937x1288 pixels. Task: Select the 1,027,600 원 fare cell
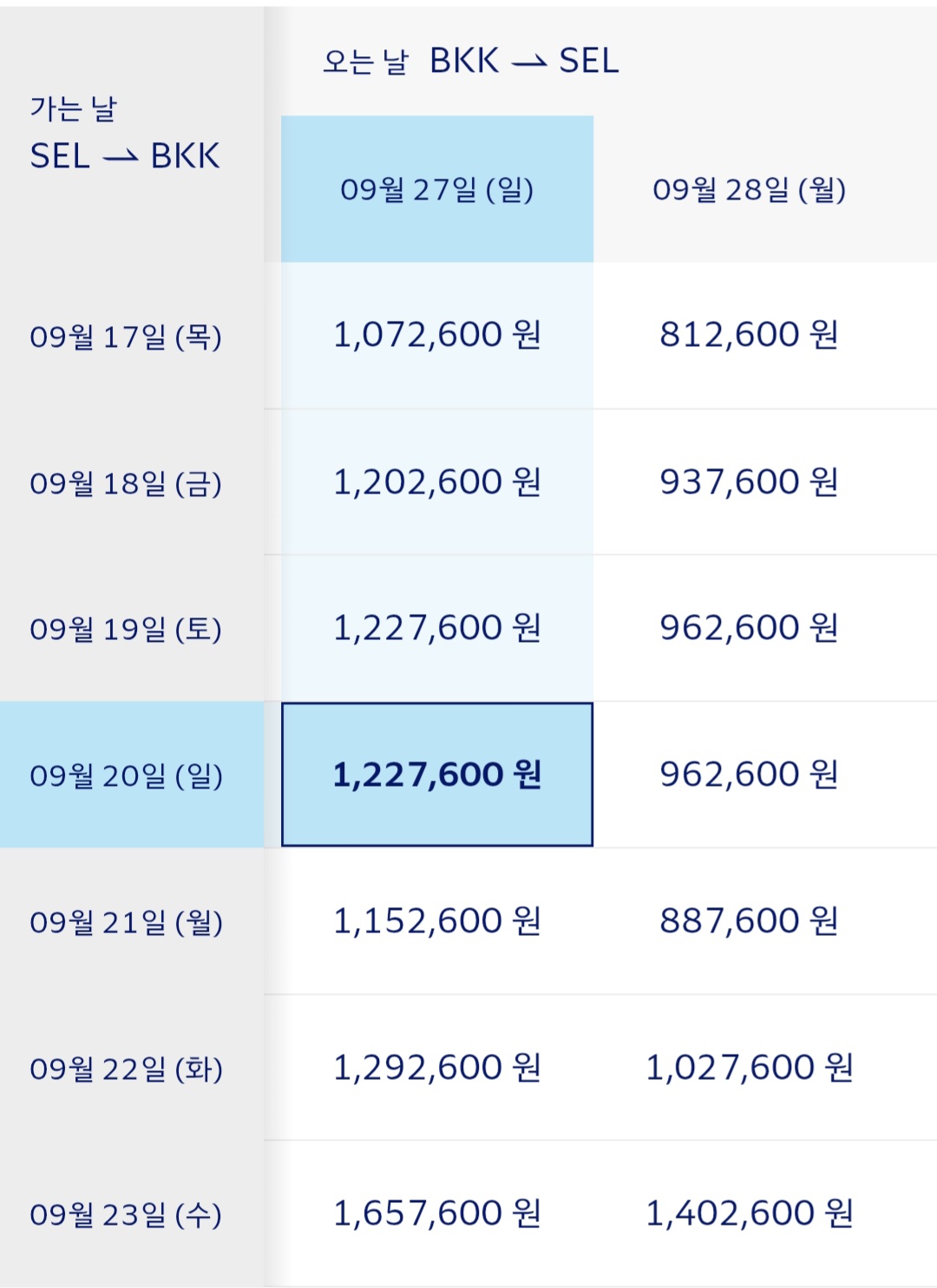click(x=749, y=1068)
